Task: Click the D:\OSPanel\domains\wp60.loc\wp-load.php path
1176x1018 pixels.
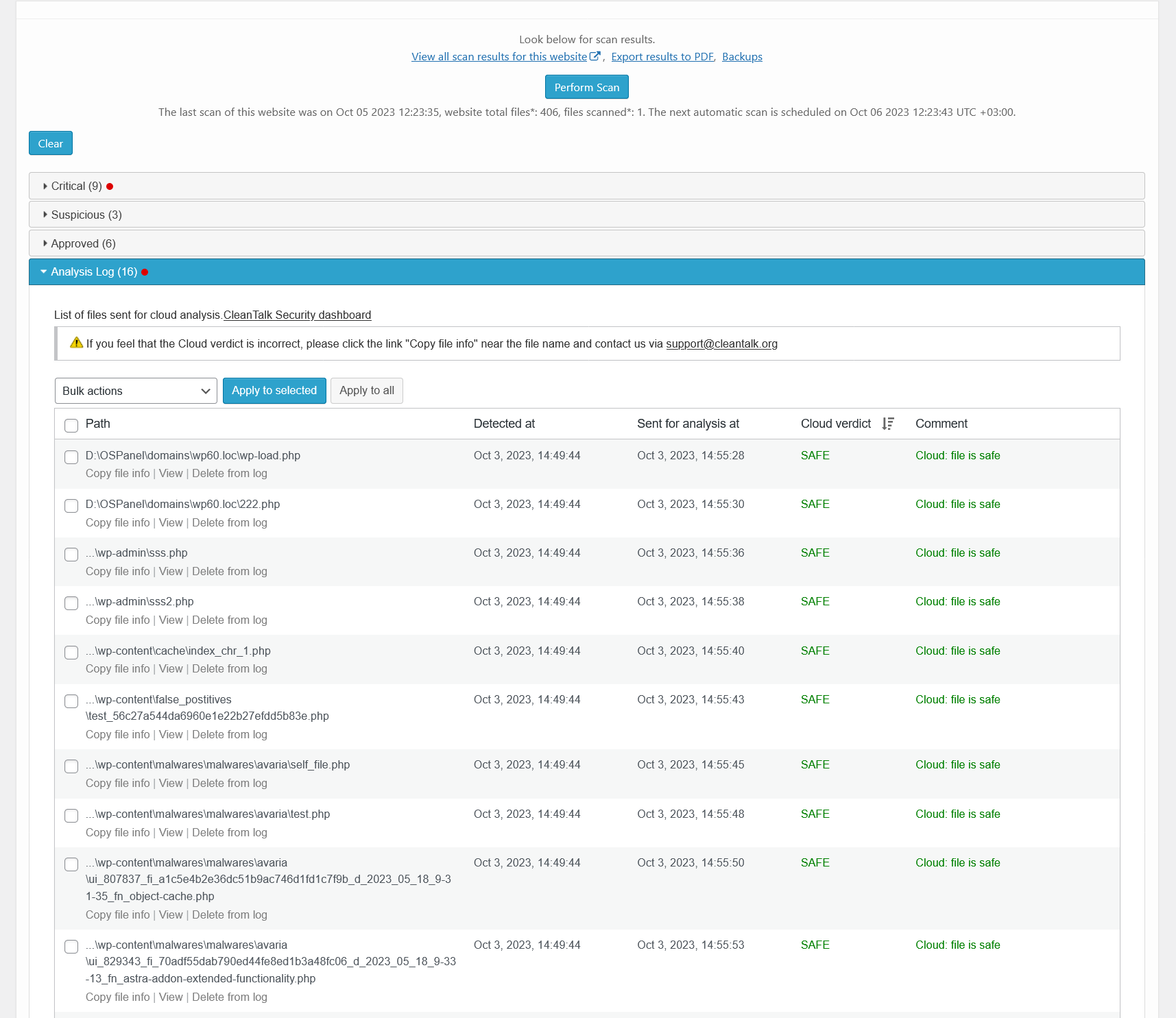Action: click(x=193, y=455)
